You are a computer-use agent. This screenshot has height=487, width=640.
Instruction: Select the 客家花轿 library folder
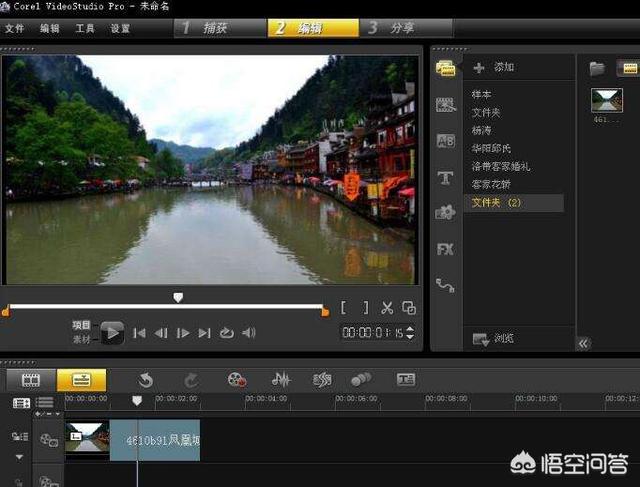pyautogui.click(x=491, y=184)
